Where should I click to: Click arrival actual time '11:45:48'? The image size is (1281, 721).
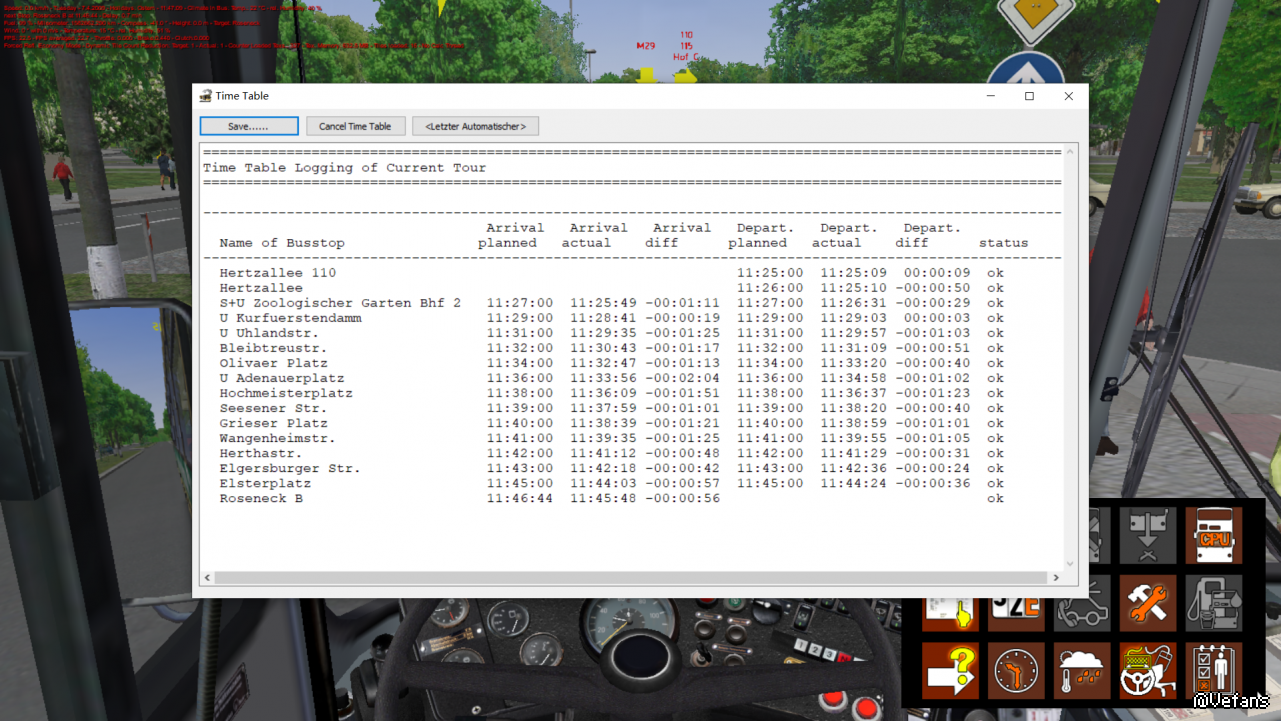(x=603, y=498)
